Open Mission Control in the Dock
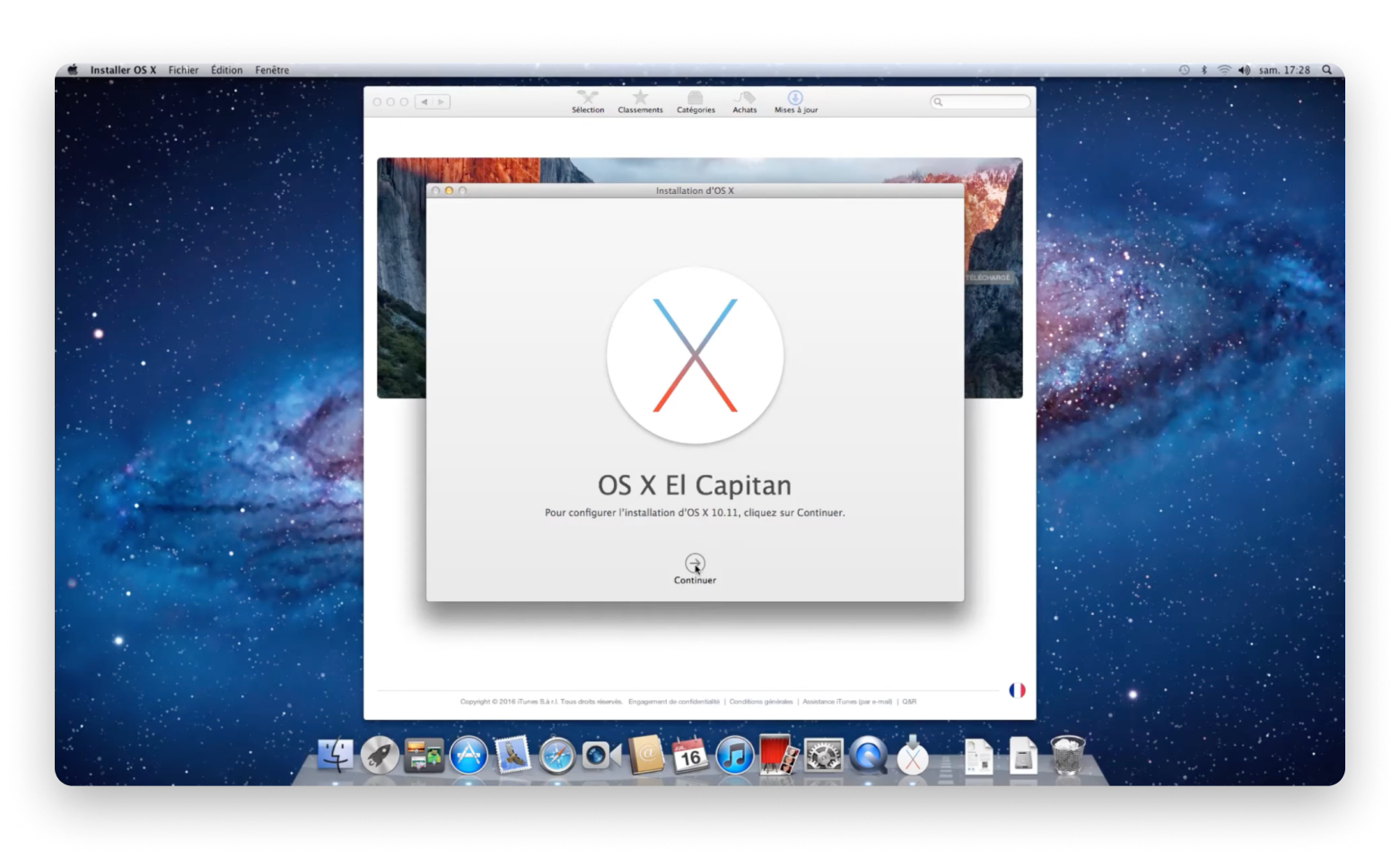Viewport: 1400px width, 867px height. (x=424, y=755)
